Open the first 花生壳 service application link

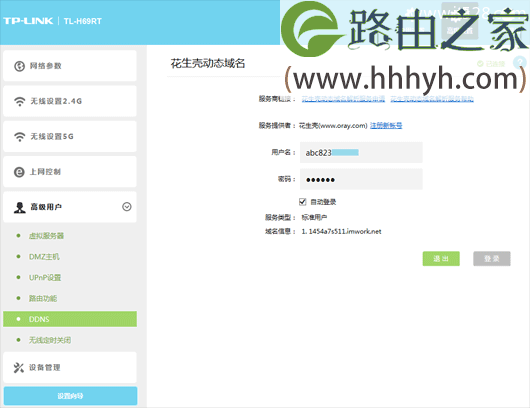tap(343, 99)
